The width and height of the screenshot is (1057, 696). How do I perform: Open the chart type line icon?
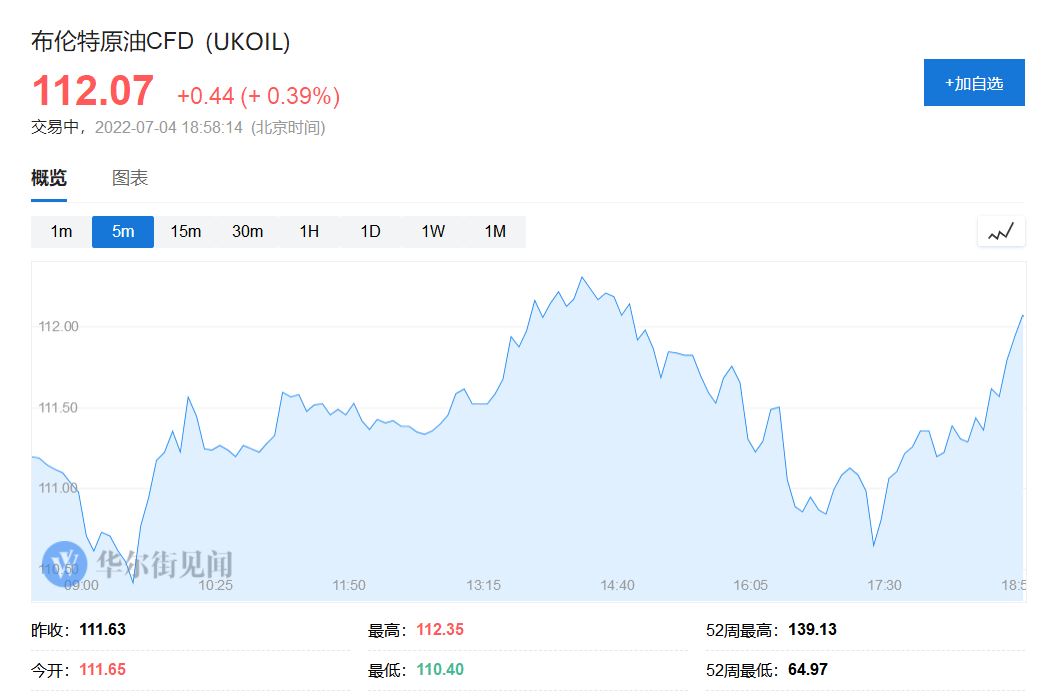tap(1001, 232)
